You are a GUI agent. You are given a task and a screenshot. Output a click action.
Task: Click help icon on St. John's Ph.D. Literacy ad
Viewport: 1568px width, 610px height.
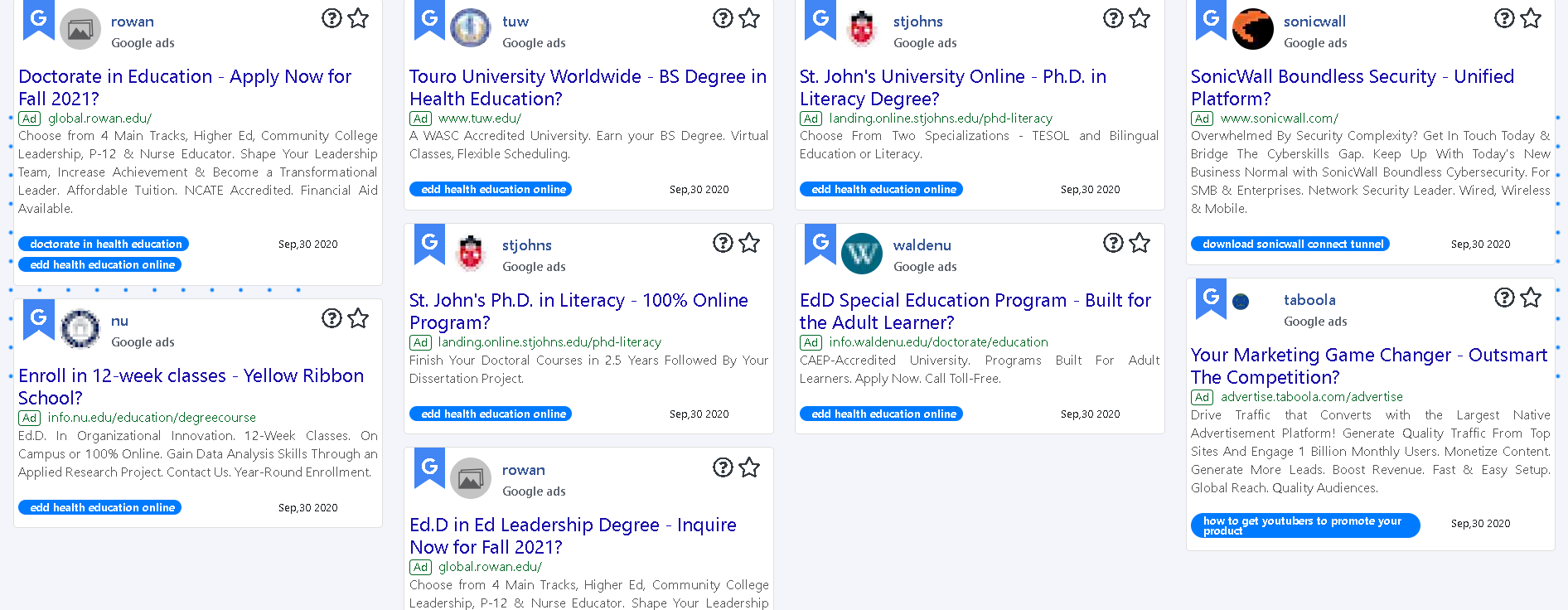[723, 243]
